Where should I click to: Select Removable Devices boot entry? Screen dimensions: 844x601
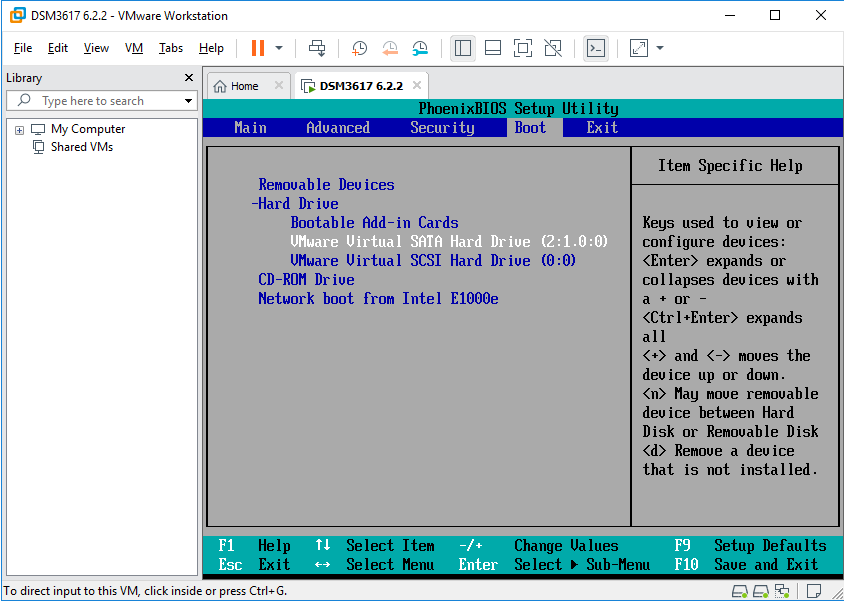point(326,185)
